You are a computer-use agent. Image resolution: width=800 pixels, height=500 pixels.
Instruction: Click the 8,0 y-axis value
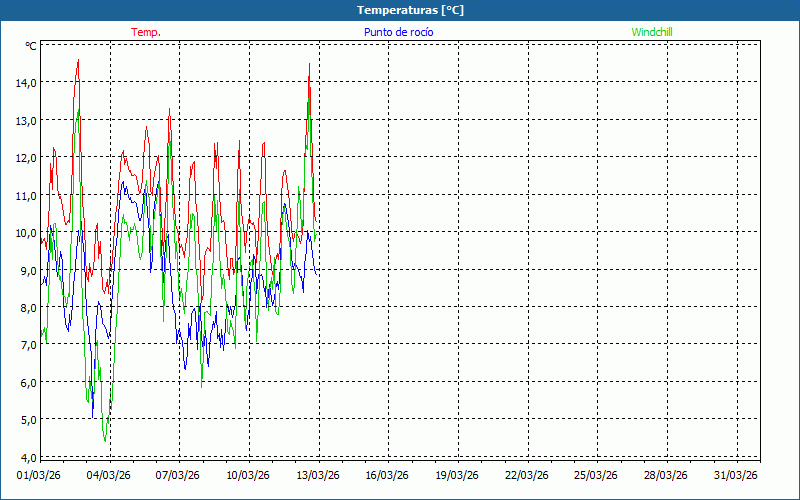point(26,308)
